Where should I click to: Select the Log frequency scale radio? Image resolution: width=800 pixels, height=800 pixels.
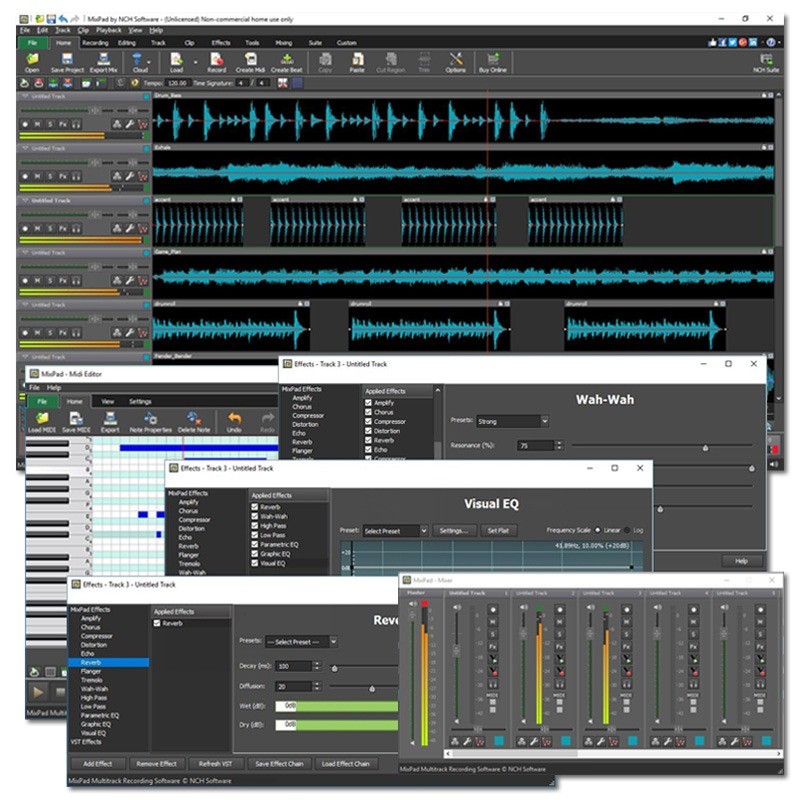[x=627, y=530]
